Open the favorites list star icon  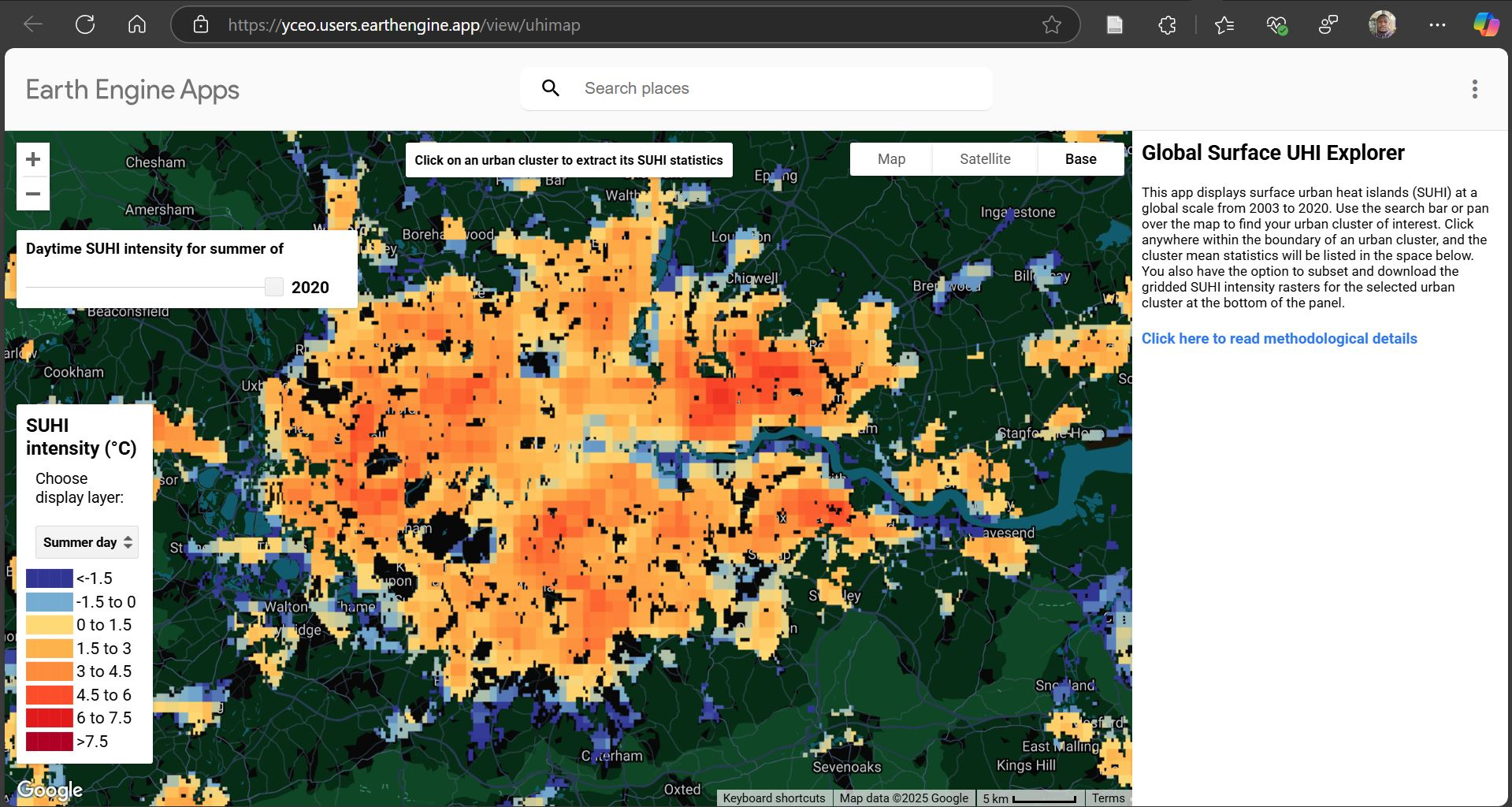(1224, 25)
